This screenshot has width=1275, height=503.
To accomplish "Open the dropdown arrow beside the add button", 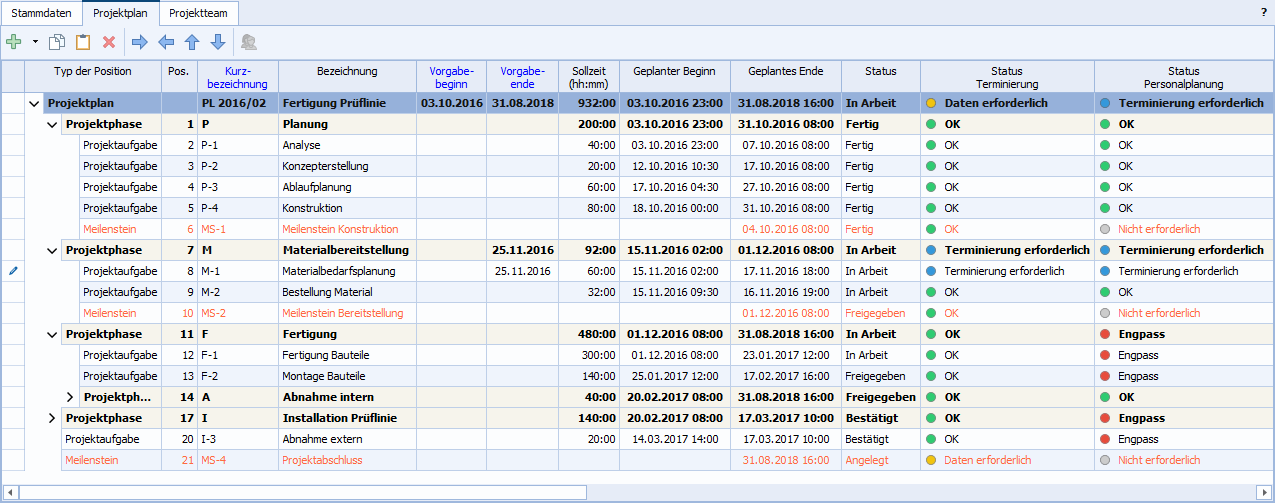I will click(35, 42).
